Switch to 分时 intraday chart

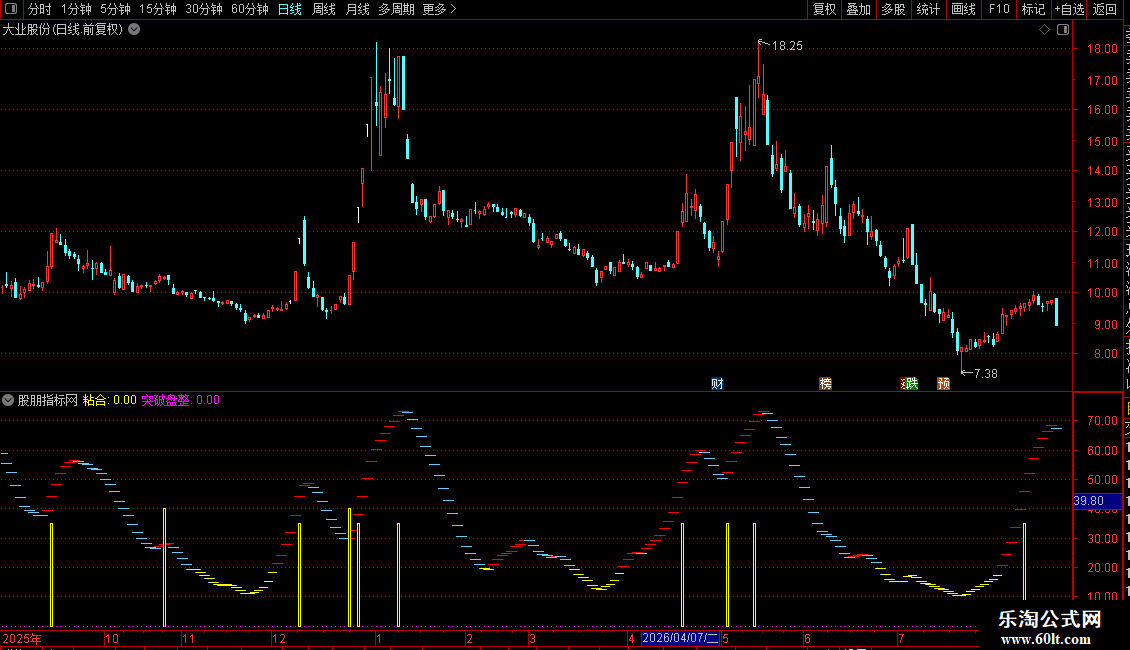40,9
